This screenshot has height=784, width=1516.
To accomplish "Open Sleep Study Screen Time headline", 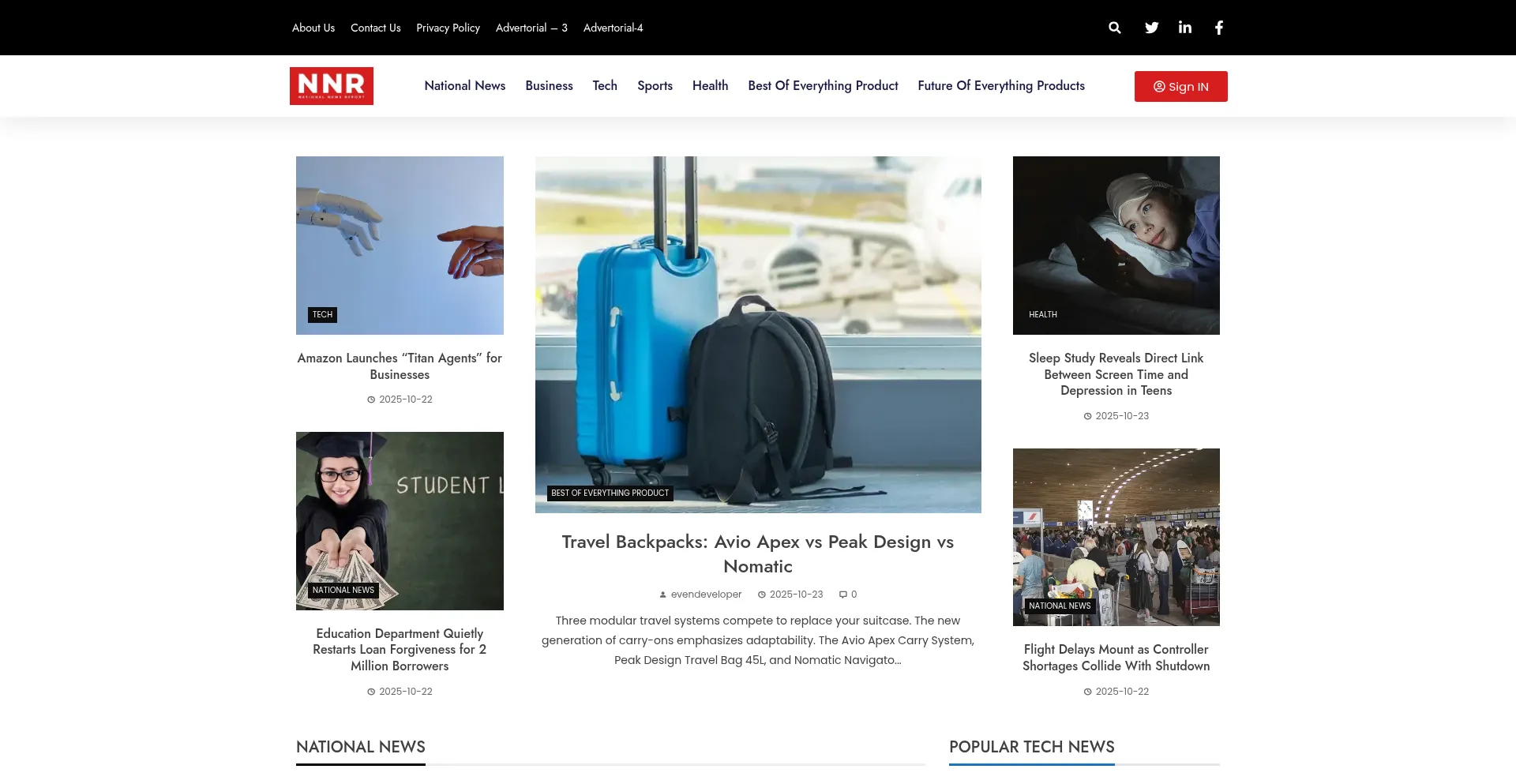I will point(1116,374).
